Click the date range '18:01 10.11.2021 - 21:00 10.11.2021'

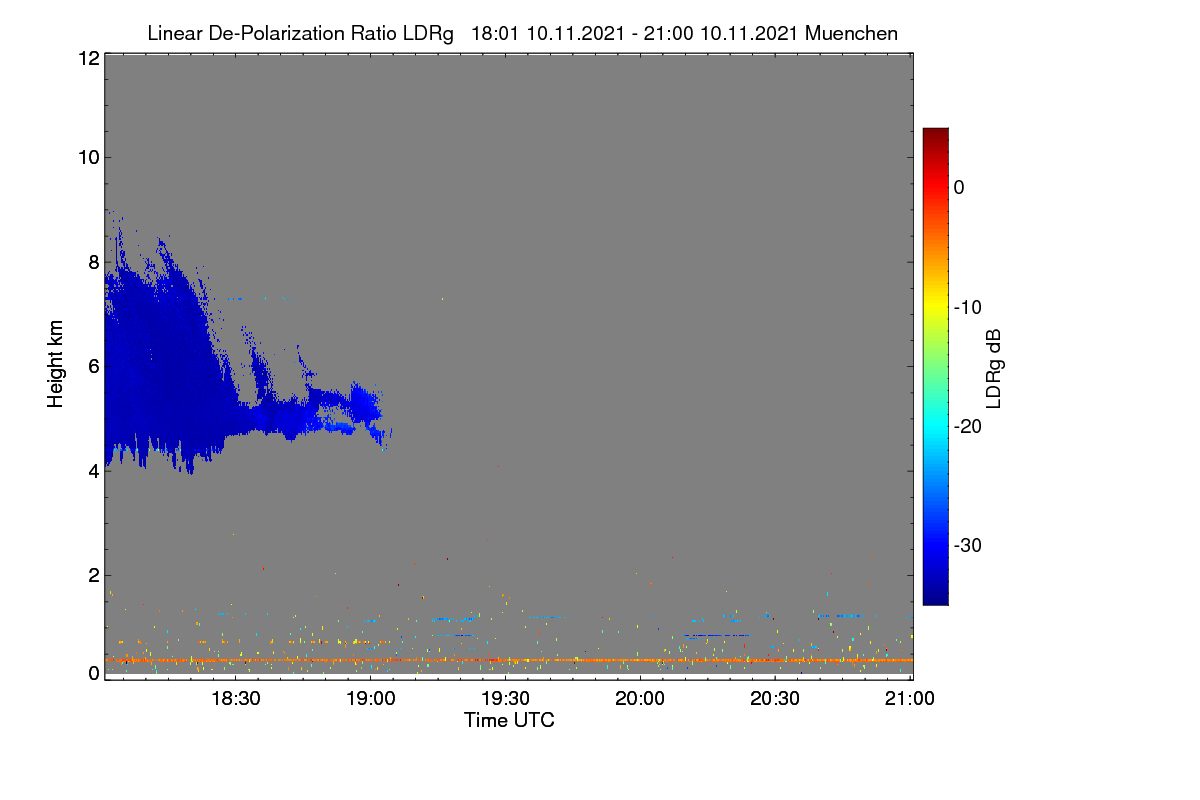(633, 34)
